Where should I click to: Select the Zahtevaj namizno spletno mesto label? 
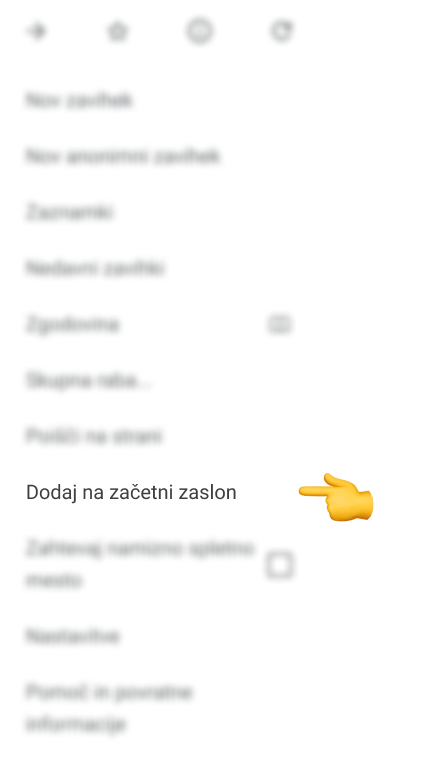[140, 564]
